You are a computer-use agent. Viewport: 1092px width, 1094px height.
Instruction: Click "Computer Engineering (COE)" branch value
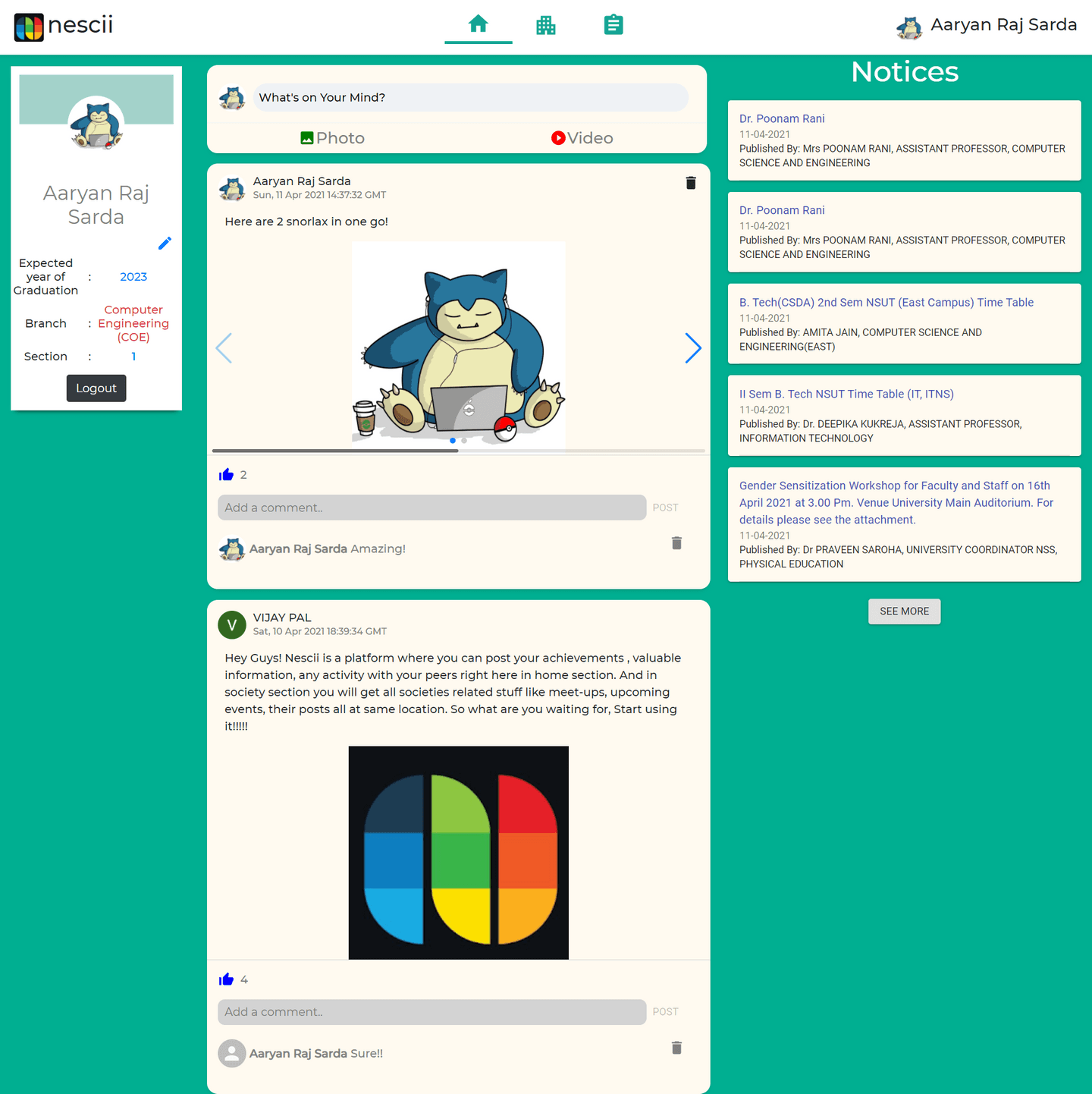pos(133,323)
